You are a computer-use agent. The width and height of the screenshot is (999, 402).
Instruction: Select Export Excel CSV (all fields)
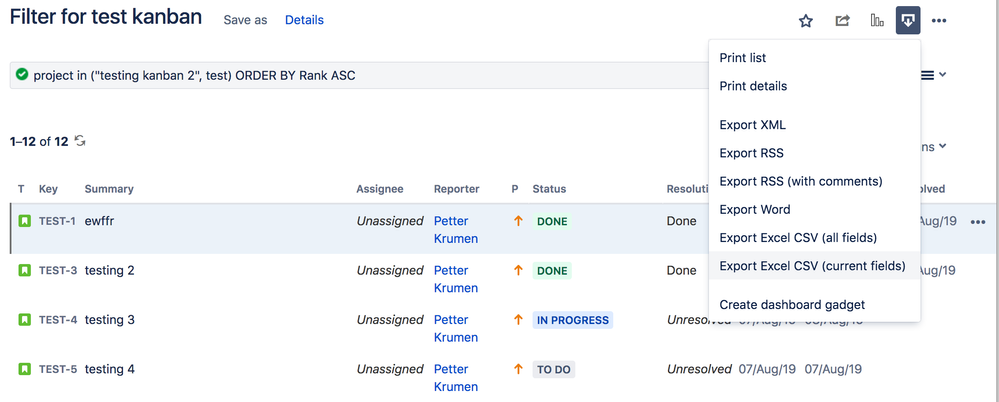coord(814,238)
